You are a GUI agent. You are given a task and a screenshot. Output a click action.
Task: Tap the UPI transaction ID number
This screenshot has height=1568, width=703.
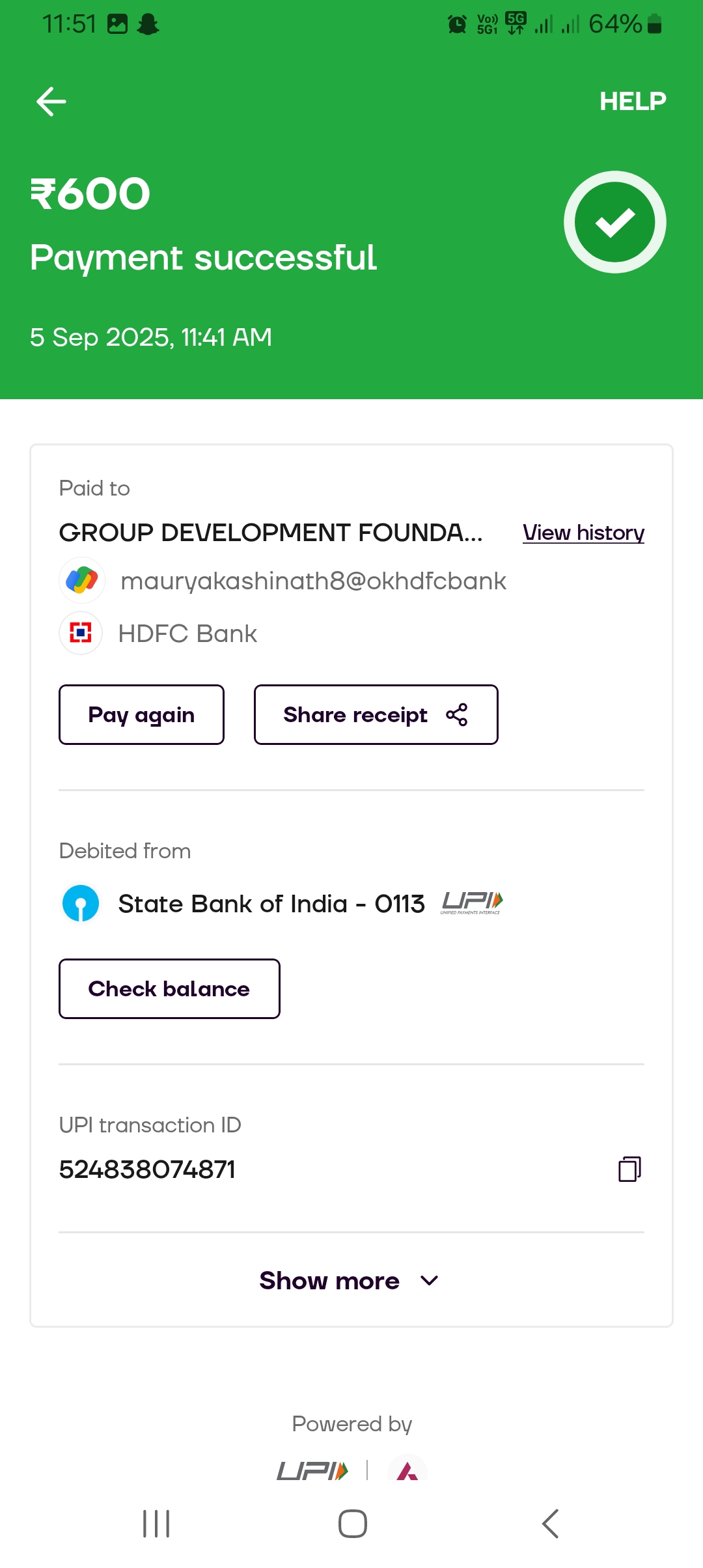[x=147, y=1169]
